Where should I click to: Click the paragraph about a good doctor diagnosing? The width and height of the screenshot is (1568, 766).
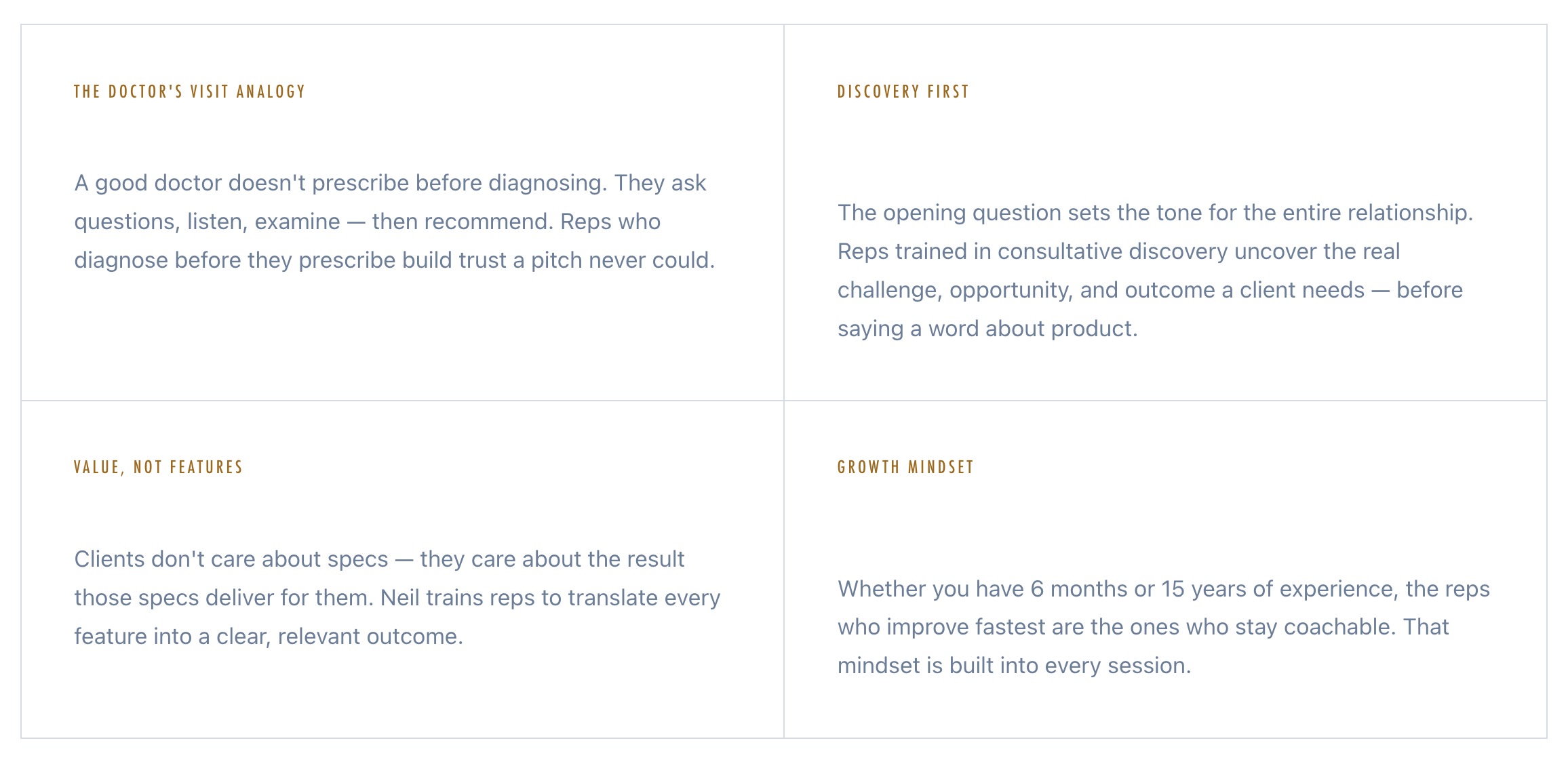click(x=395, y=222)
